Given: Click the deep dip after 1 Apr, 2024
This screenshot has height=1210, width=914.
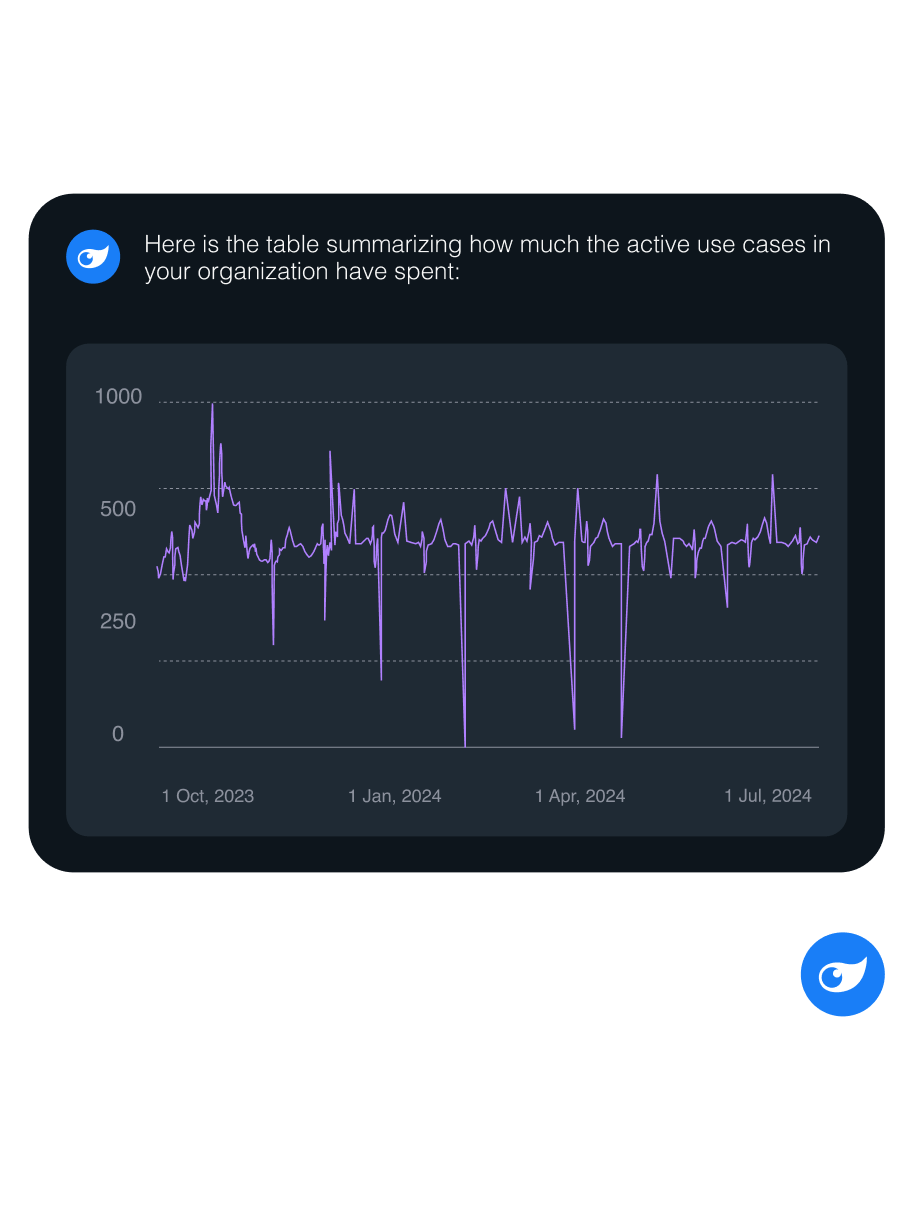Looking at the screenshot, I should pos(621,737).
